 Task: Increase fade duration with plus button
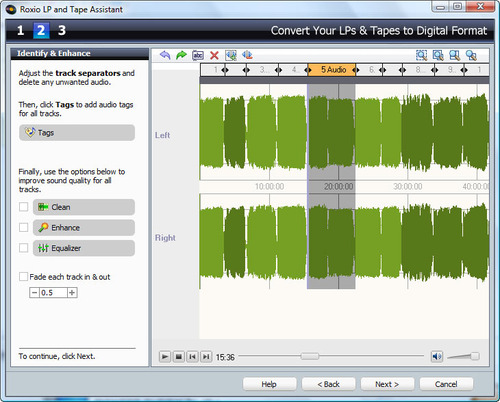(x=72, y=293)
